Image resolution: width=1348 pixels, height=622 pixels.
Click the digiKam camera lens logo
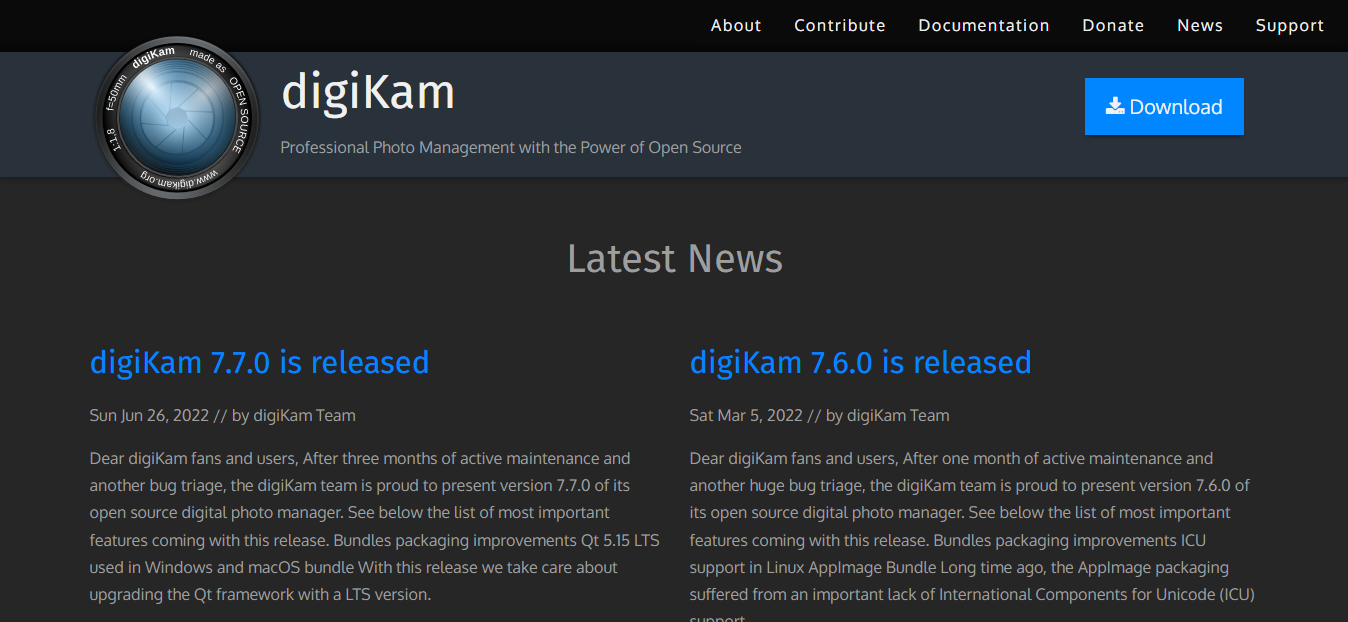pos(178,116)
